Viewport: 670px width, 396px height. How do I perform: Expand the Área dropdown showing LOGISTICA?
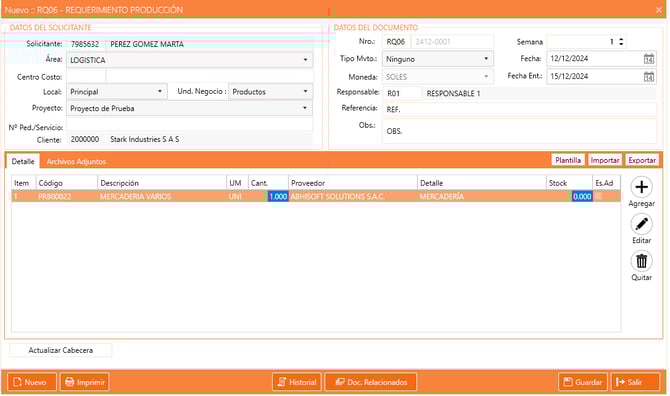305,60
